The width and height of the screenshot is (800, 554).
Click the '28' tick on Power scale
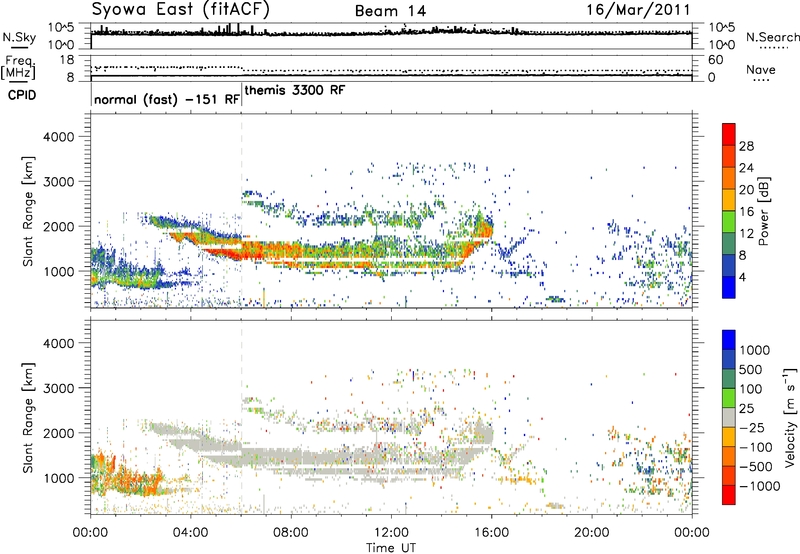click(746, 146)
